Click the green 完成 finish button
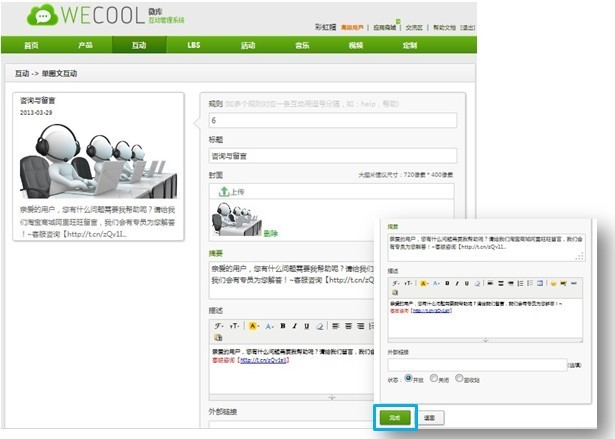This screenshot has height=439, width=615. point(395,418)
